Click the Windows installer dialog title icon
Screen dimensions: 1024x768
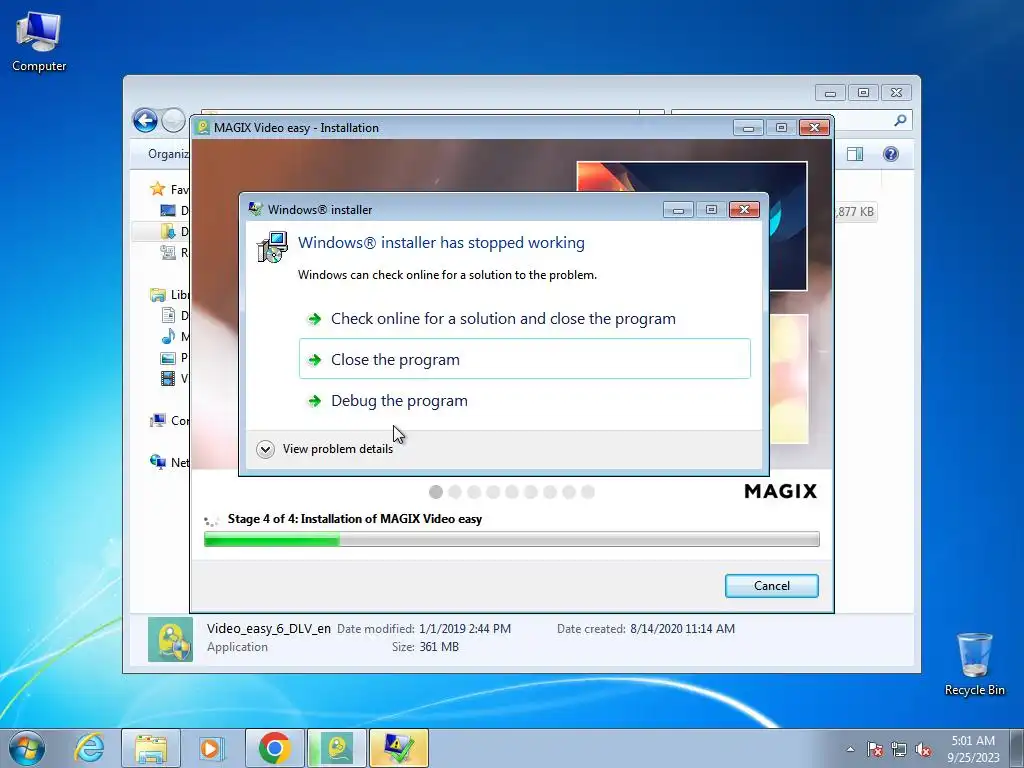(x=255, y=210)
